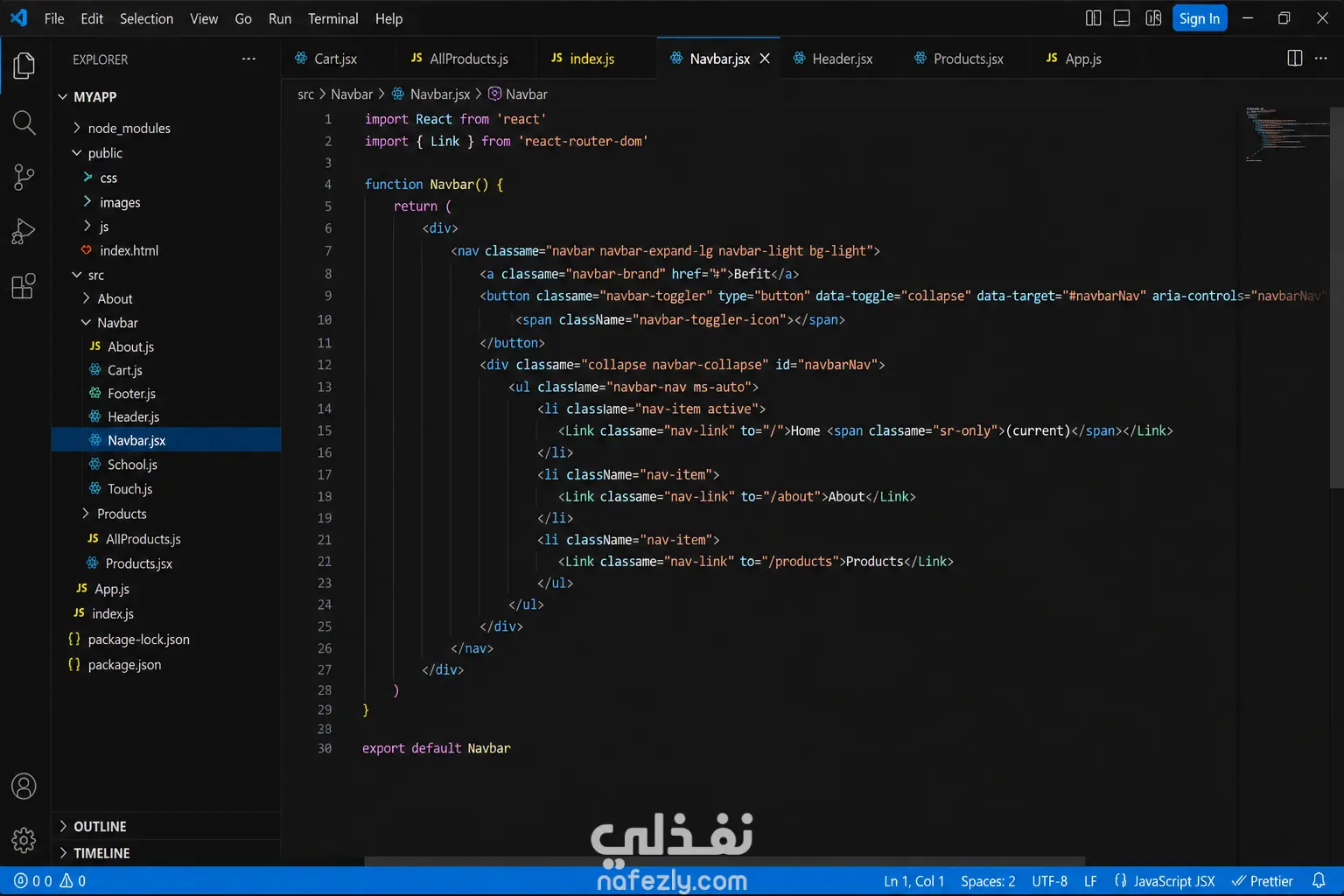The image size is (1344, 896).
Task: Split the editor right
Action: coord(1295,58)
